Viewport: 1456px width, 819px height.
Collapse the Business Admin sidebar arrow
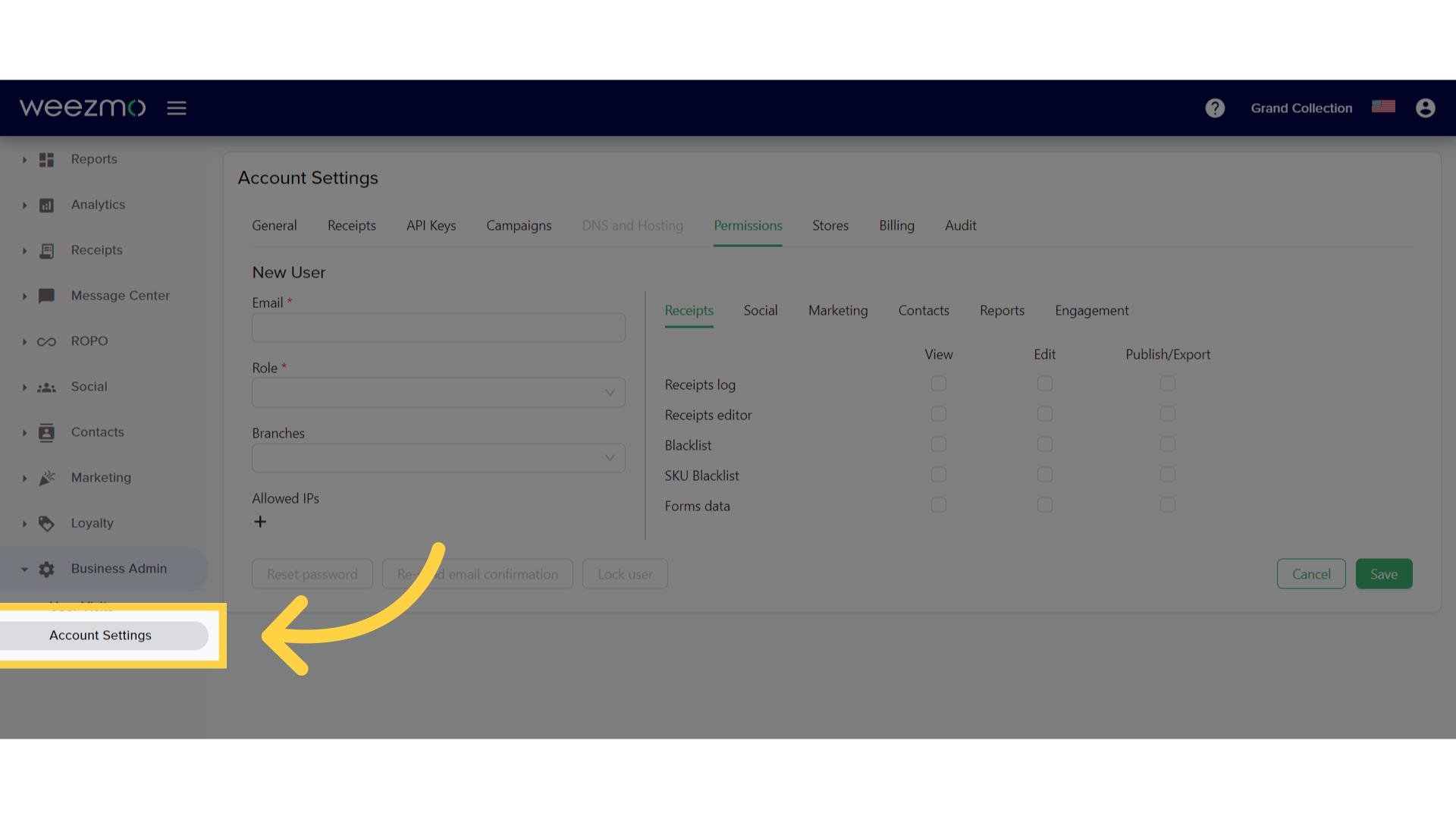click(x=24, y=570)
